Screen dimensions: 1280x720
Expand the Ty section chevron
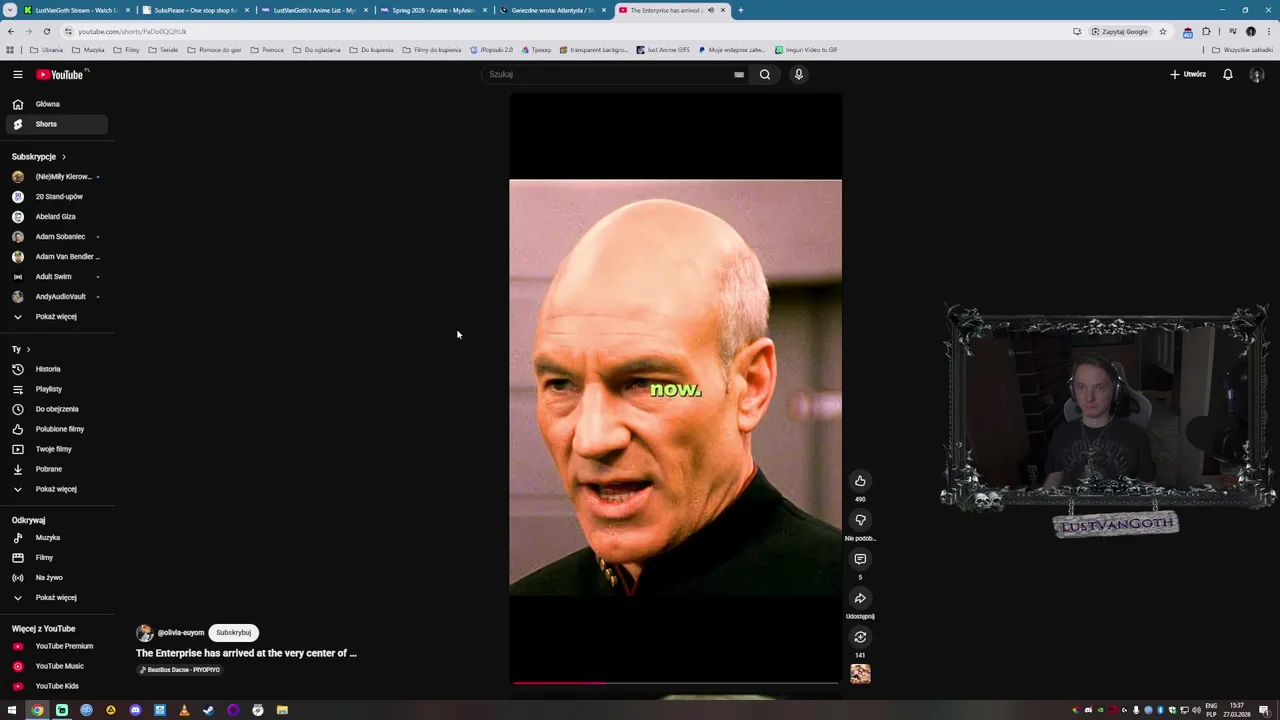[x=28, y=349]
